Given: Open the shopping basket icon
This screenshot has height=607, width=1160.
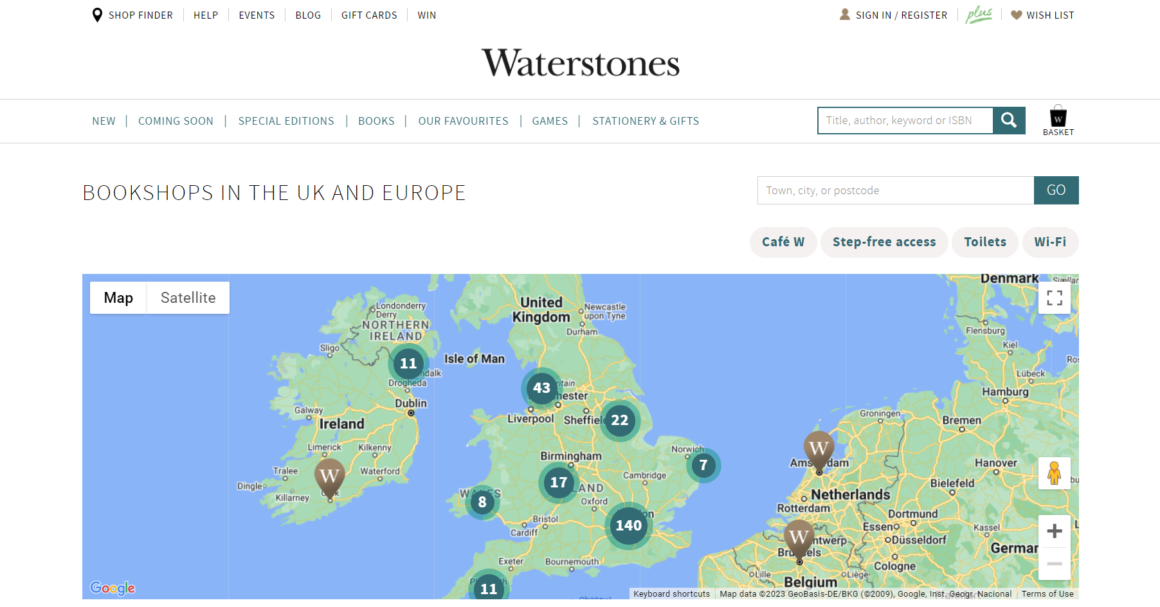Looking at the screenshot, I should coord(1057,118).
